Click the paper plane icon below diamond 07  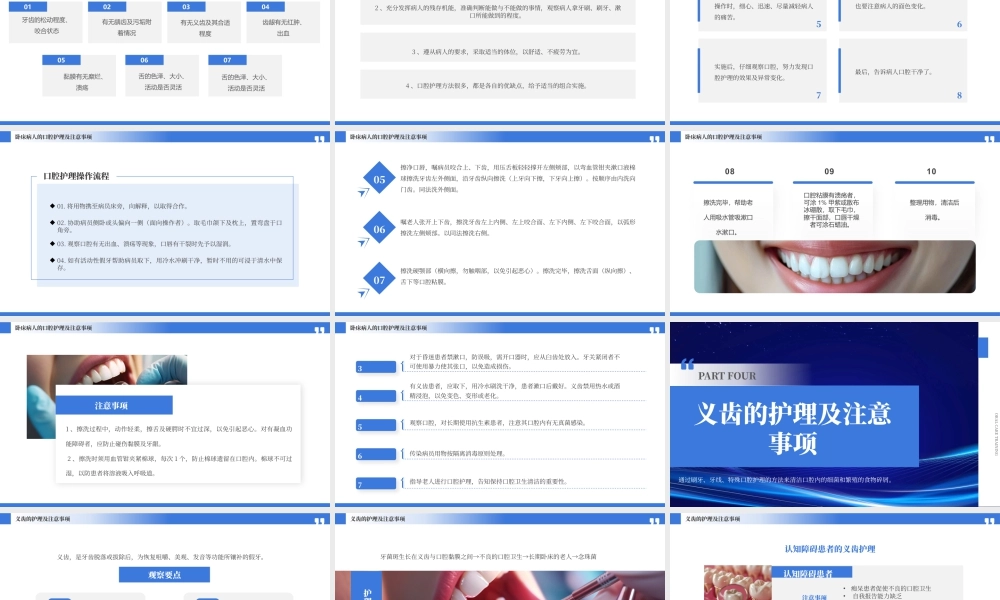(364, 293)
